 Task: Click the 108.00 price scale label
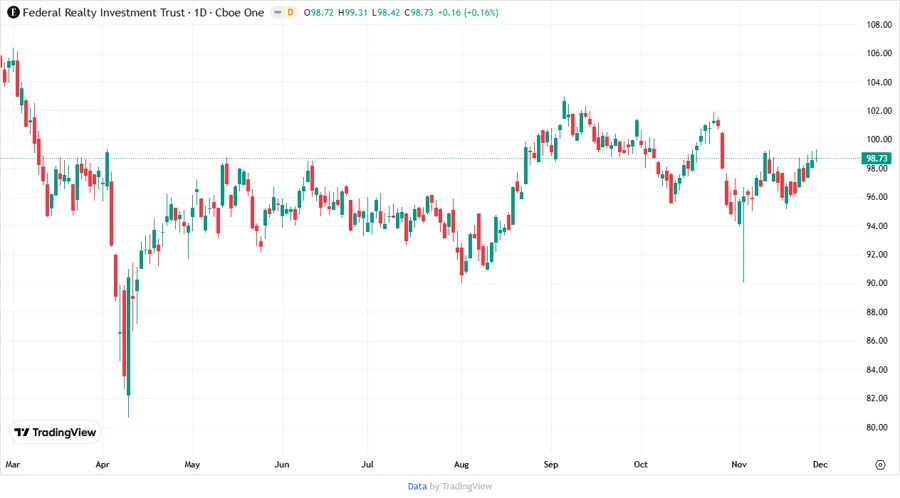coord(879,25)
